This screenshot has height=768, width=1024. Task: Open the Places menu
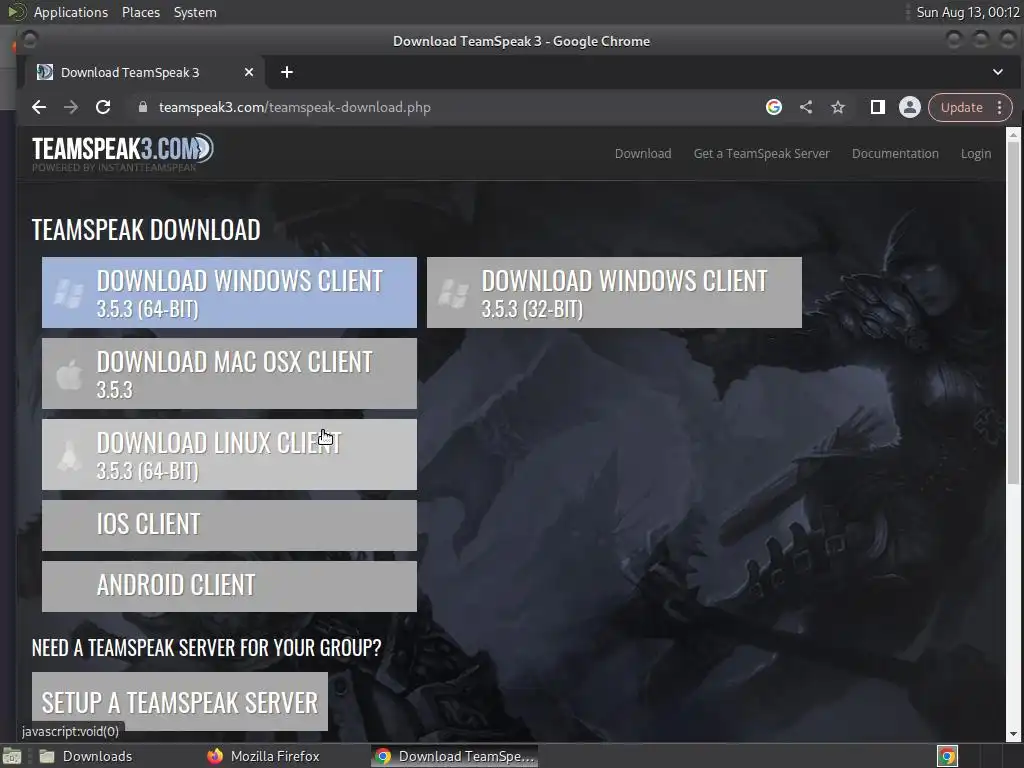point(140,12)
